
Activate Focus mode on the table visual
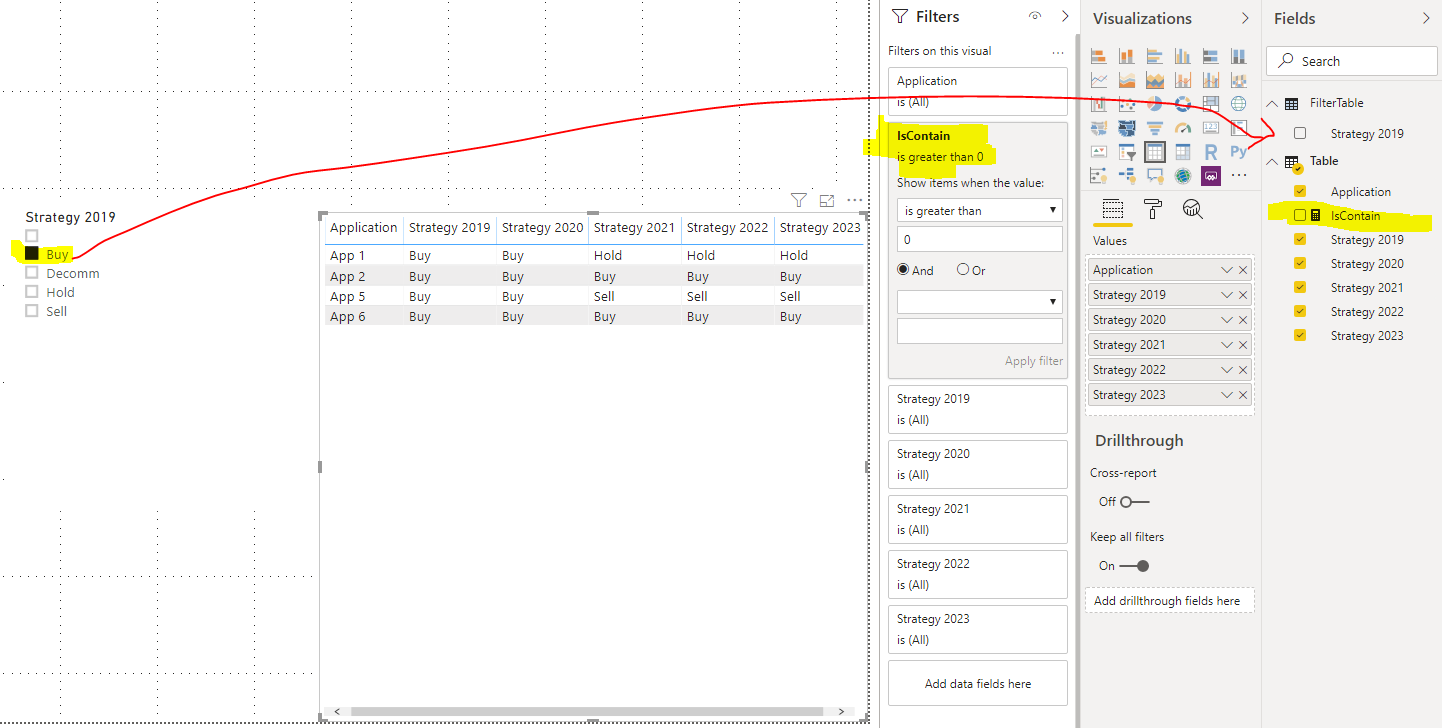click(826, 200)
